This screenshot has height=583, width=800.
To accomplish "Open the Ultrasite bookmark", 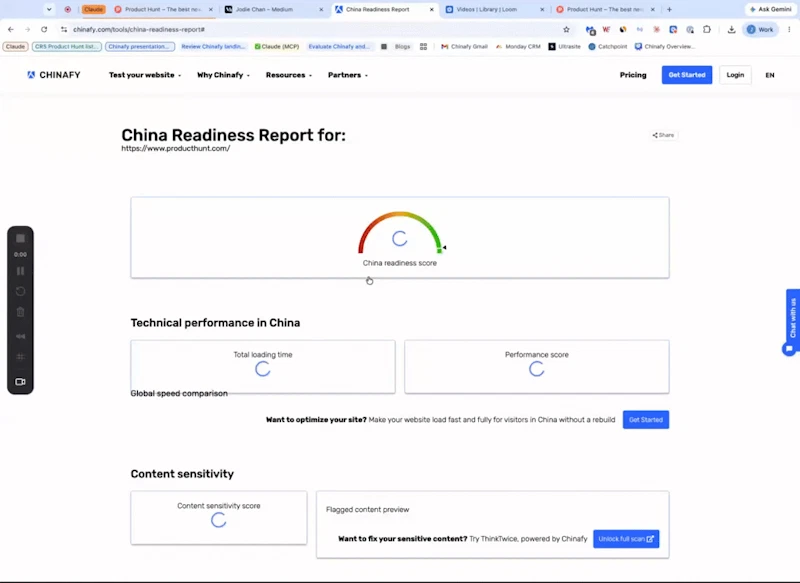I will 564,46.
